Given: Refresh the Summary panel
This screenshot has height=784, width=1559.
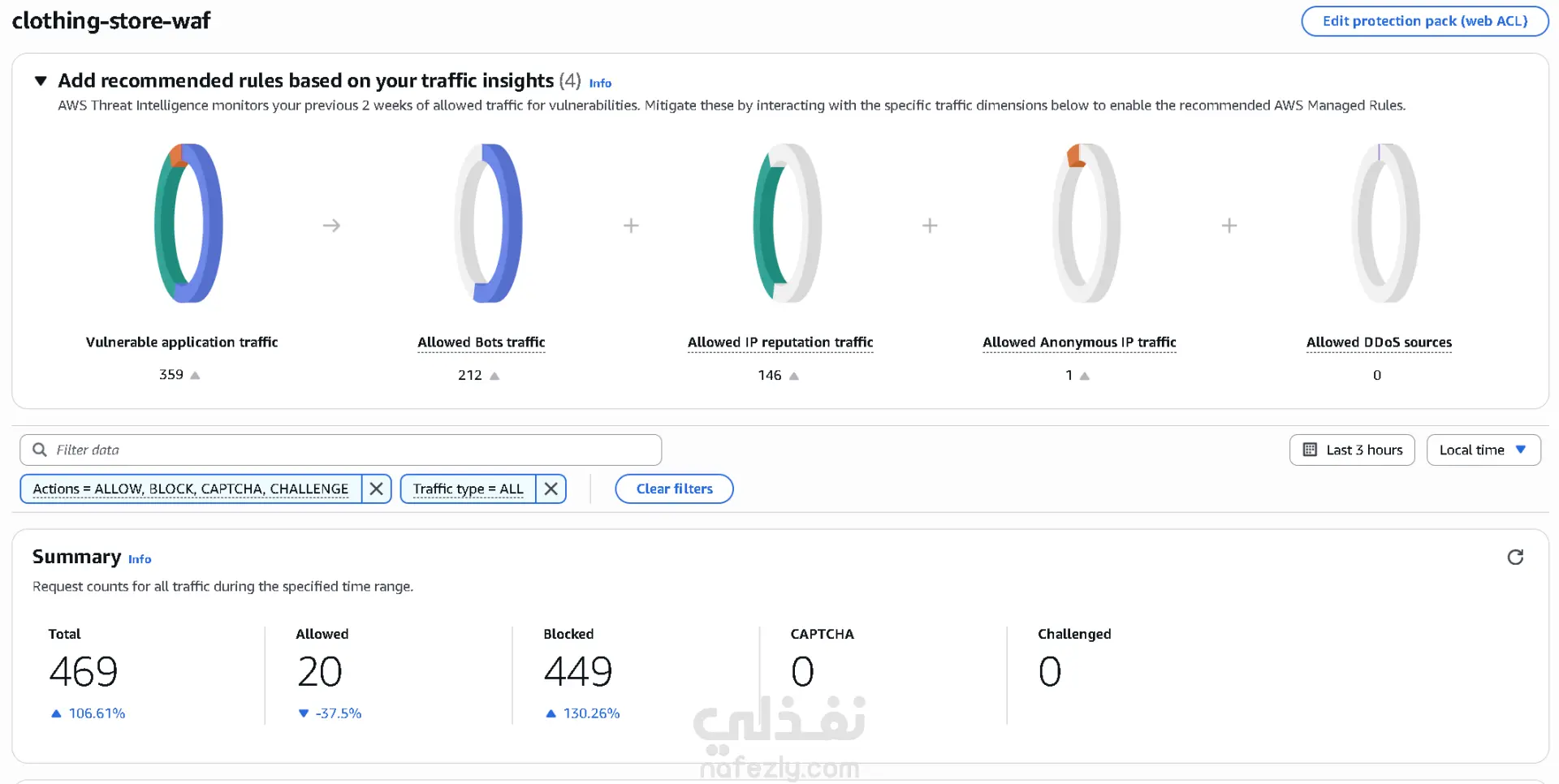Looking at the screenshot, I should pyautogui.click(x=1514, y=557).
